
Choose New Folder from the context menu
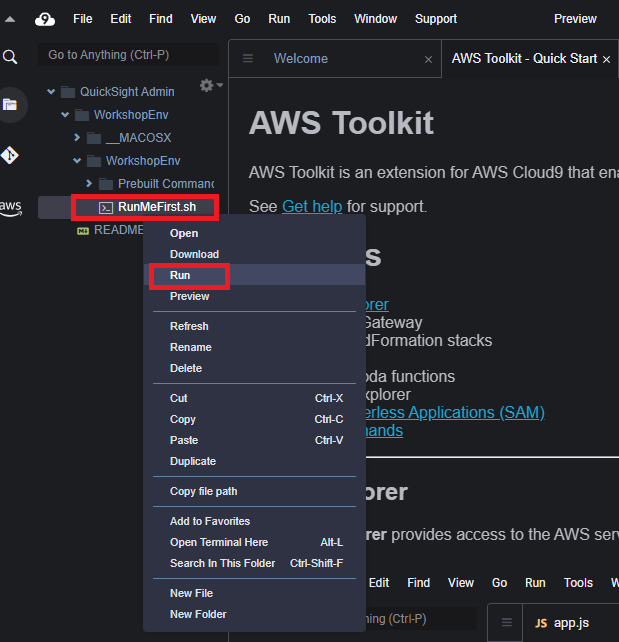(254, 614)
